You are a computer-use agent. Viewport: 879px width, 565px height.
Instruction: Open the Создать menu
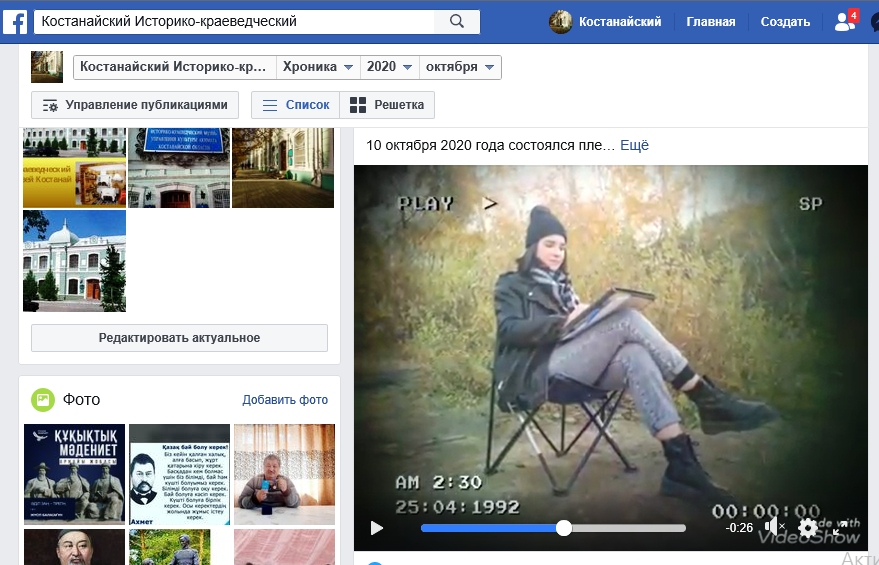(x=785, y=22)
